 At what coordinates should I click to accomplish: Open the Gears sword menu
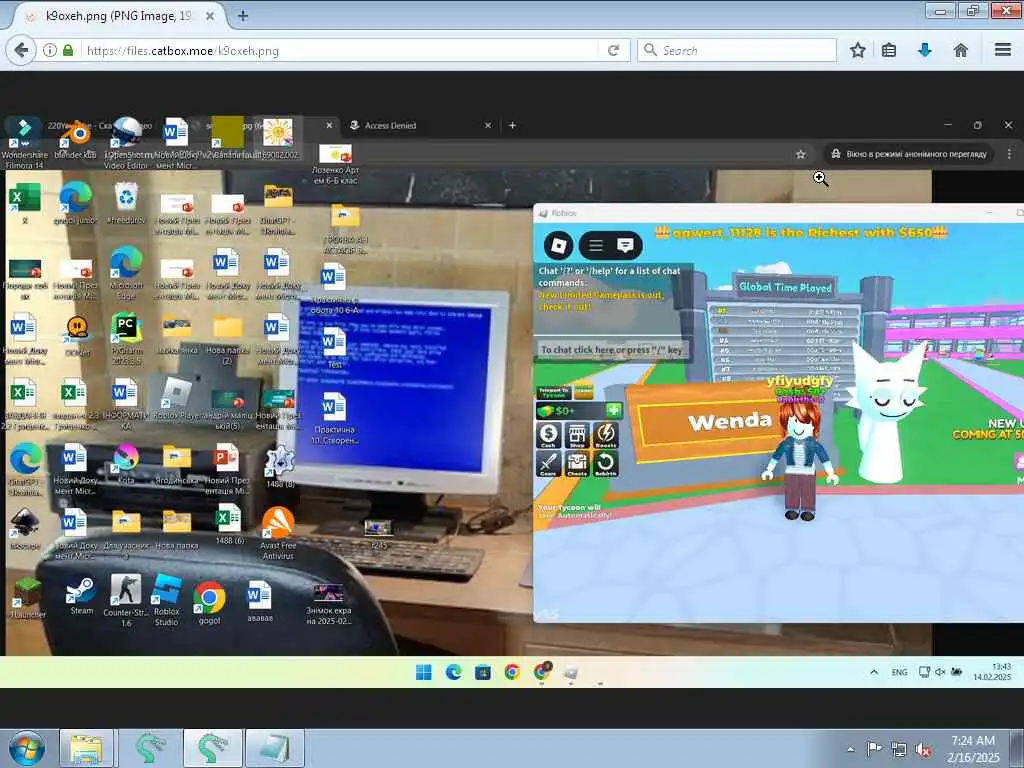(549, 464)
